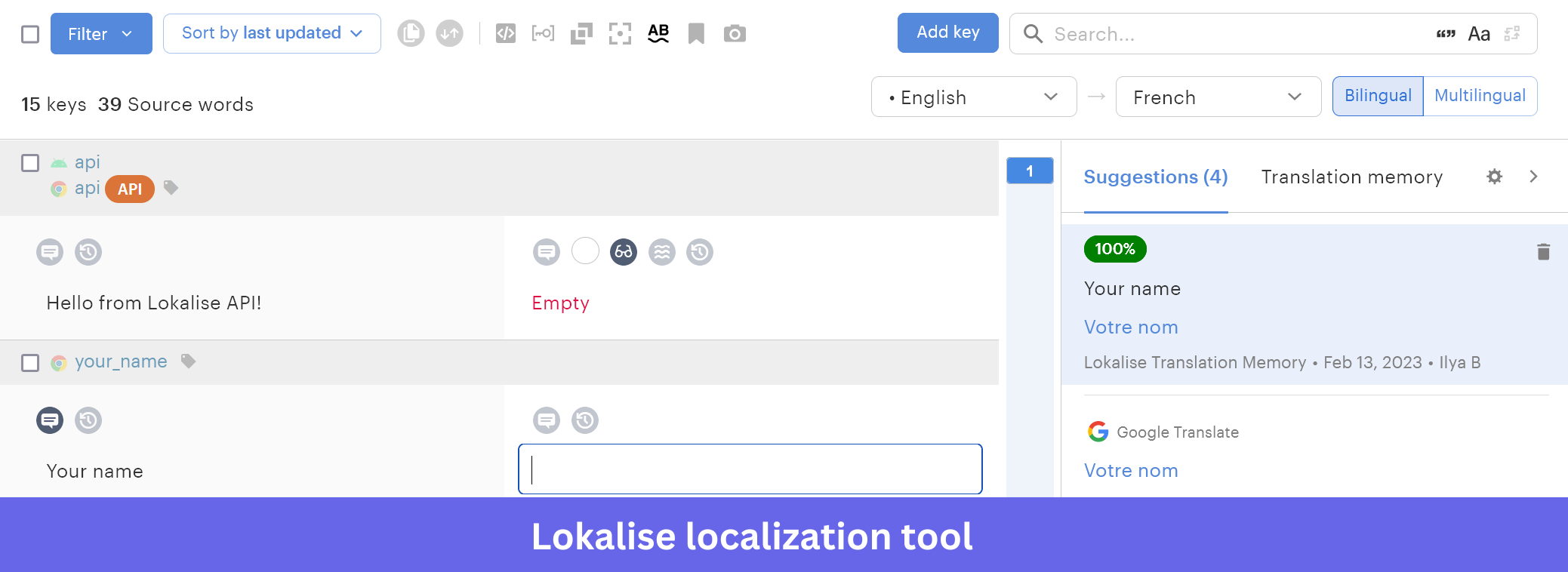The image size is (1568, 572).
Task: Click the Empty French translation text
Action: point(560,303)
